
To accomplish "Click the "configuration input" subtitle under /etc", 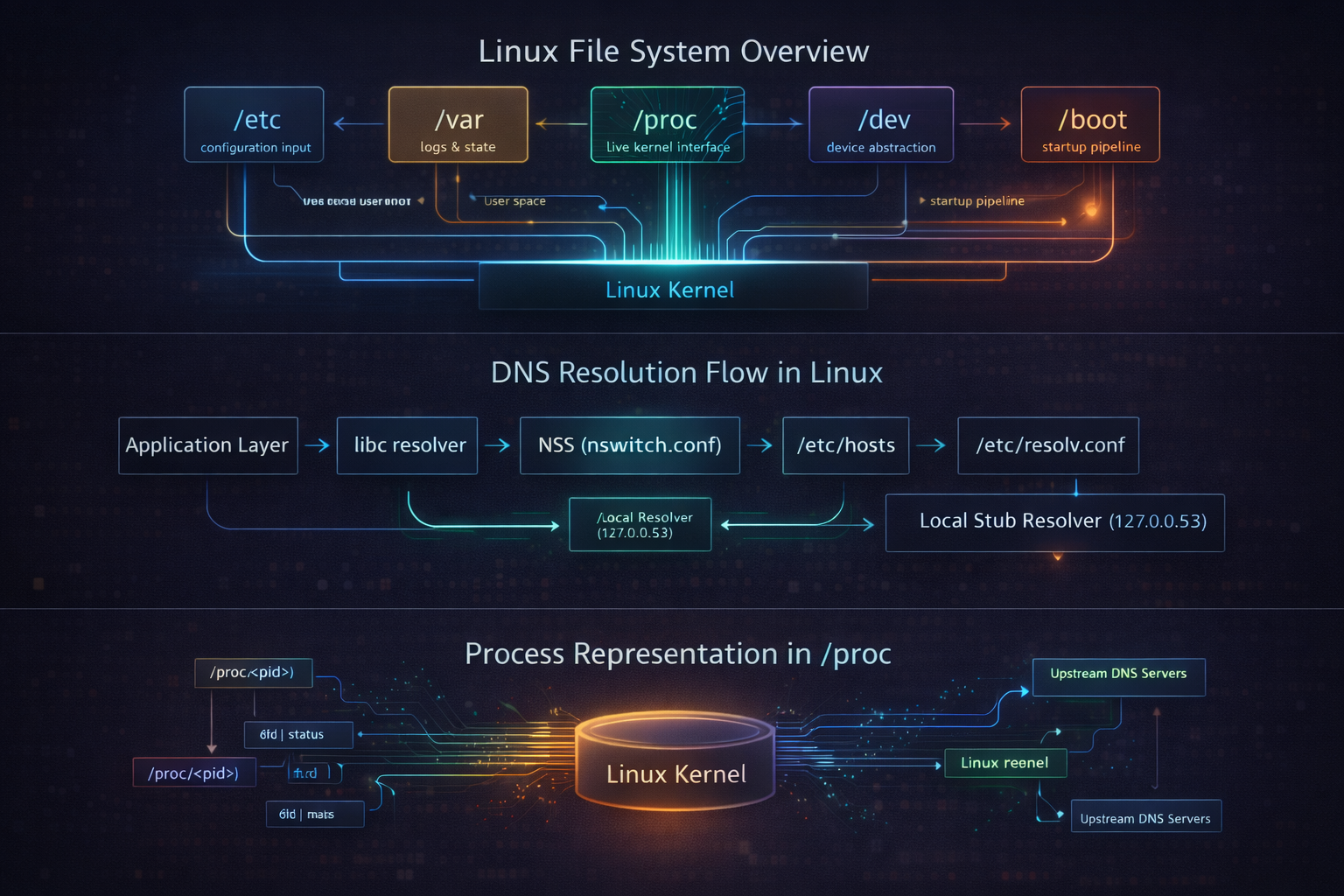I will [255, 148].
